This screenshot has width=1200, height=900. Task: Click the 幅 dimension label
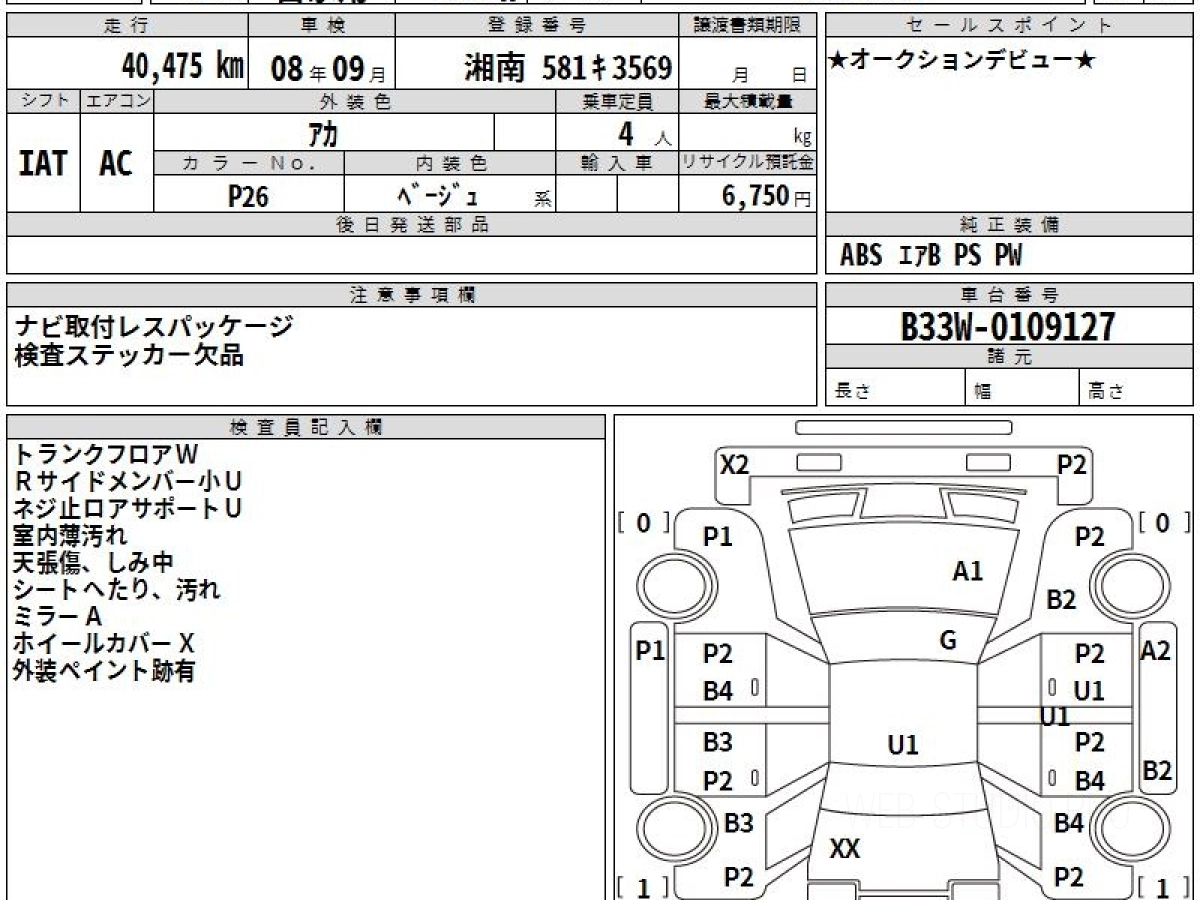pos(983,392)
